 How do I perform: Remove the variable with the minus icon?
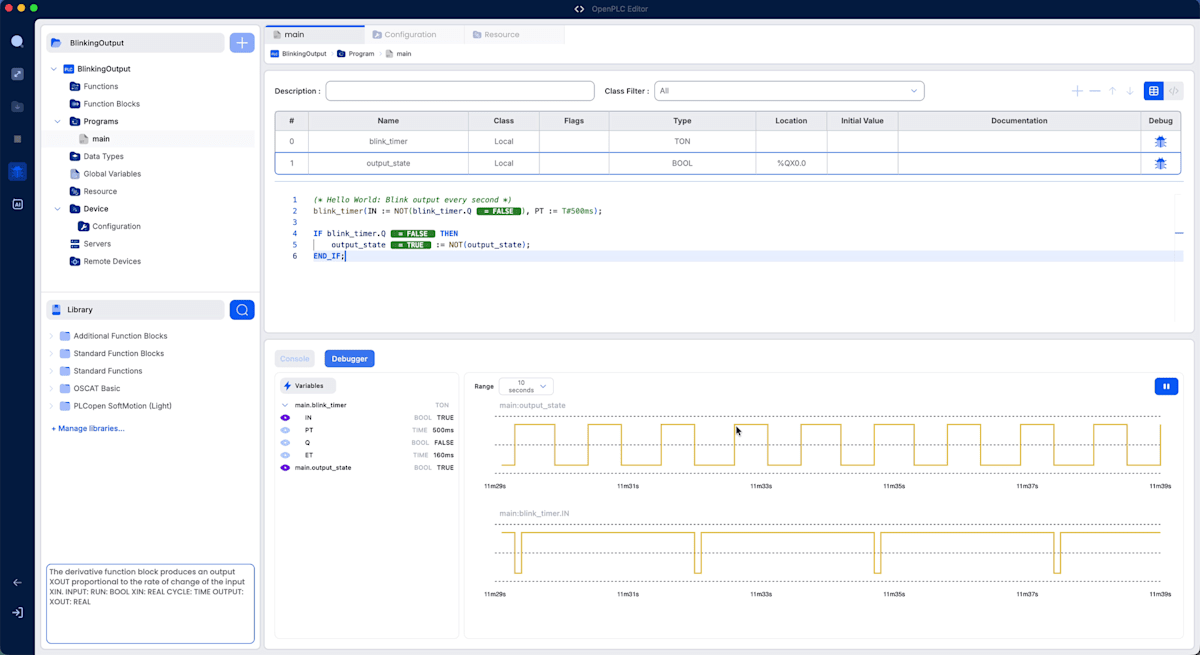1095,91
